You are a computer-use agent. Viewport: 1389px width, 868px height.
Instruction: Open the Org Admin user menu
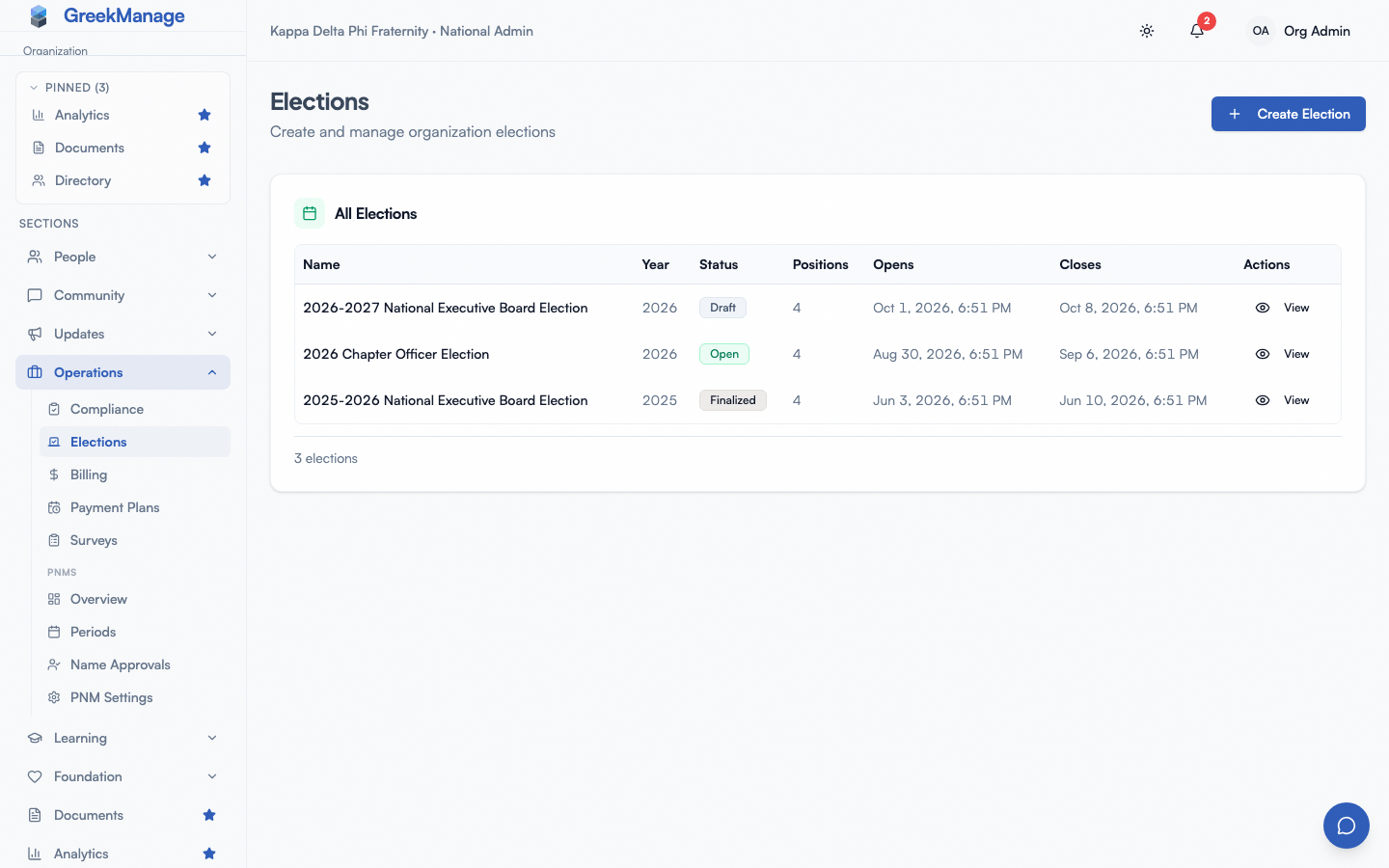(1298, 31)
